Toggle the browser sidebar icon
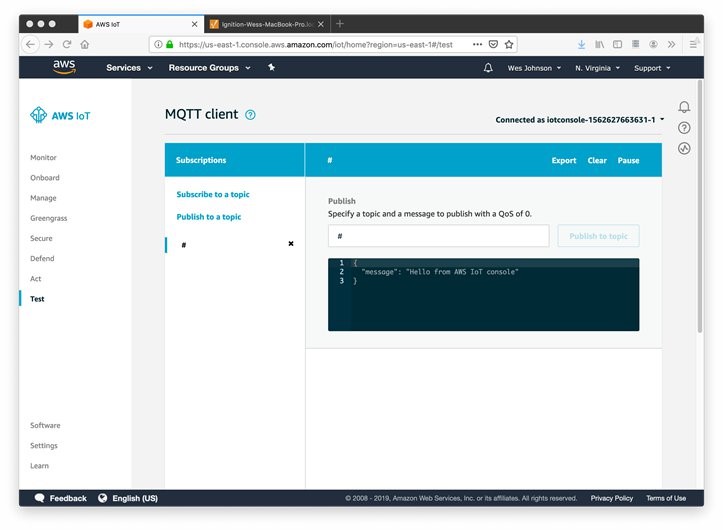Image resolution: width=723 pixels, height=530 pixels. pos(617,44)
